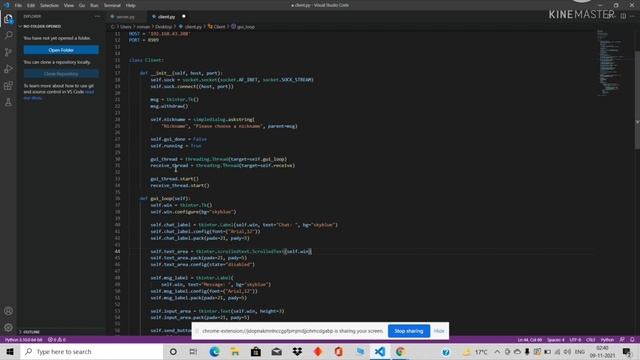Collapse the No Folder Opened section
The width and height of the screenshot is (640, 360).
click(x=42, y=26)
